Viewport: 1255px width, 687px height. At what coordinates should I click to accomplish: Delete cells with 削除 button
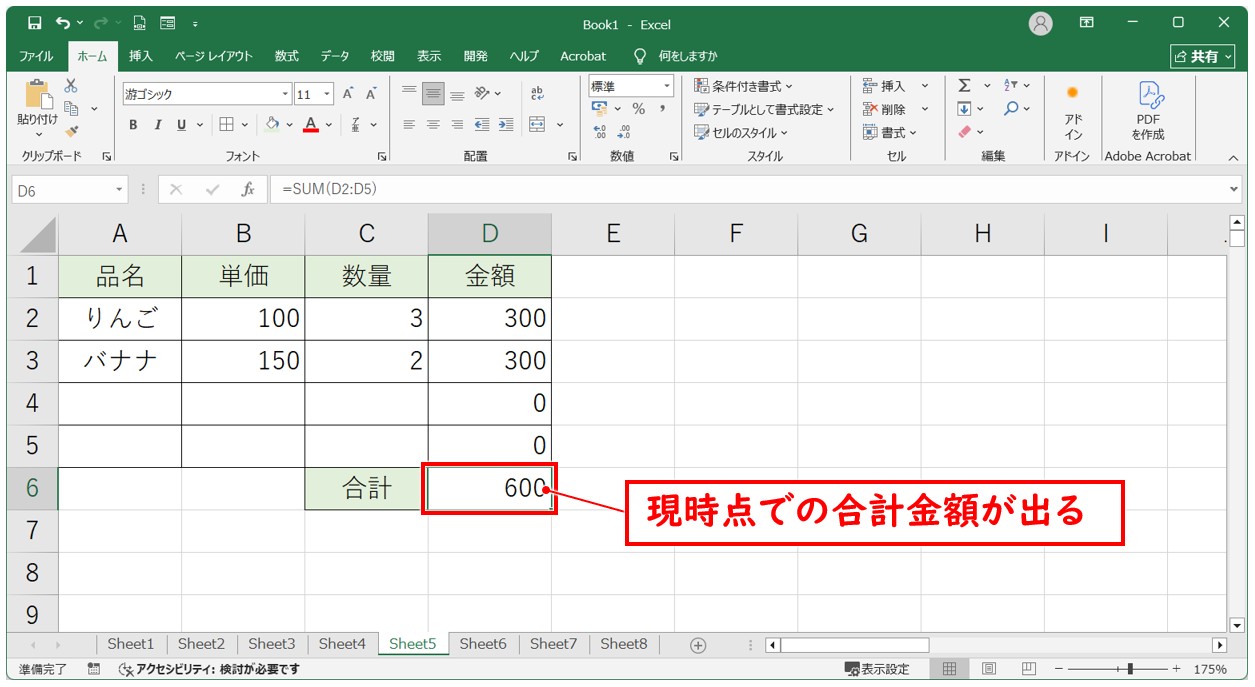pos(884,109)
